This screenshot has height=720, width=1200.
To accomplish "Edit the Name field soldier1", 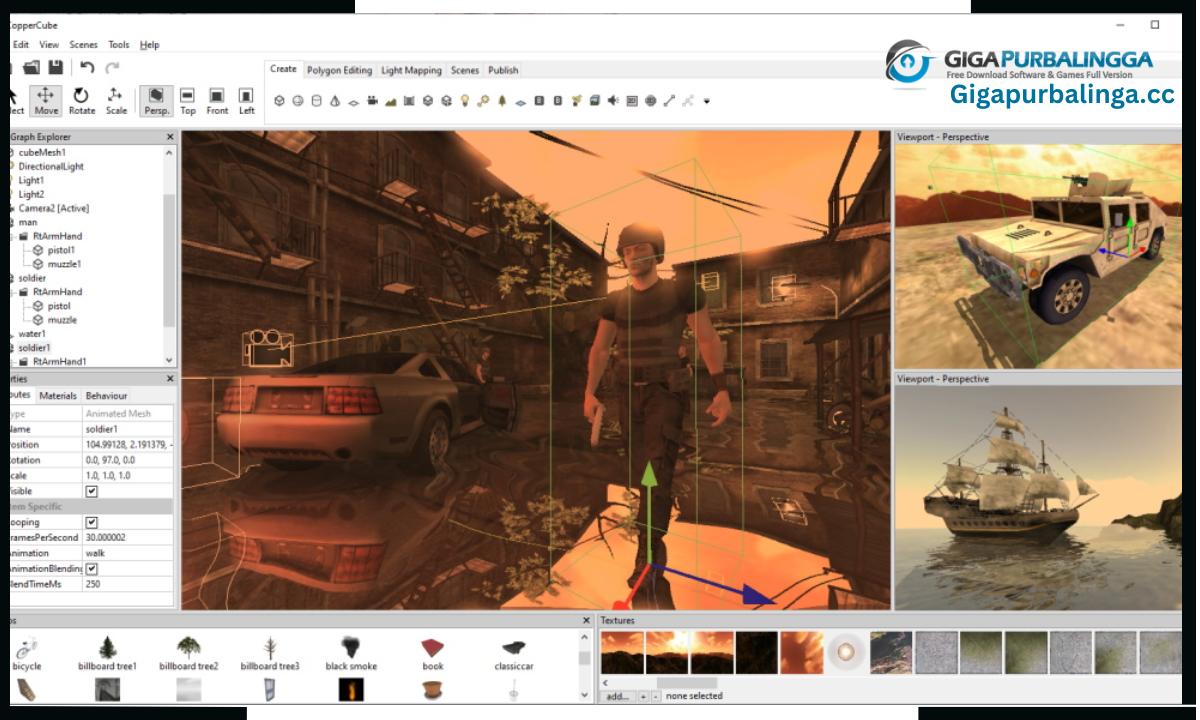I will pyautogui.click(x=128, y=428).
